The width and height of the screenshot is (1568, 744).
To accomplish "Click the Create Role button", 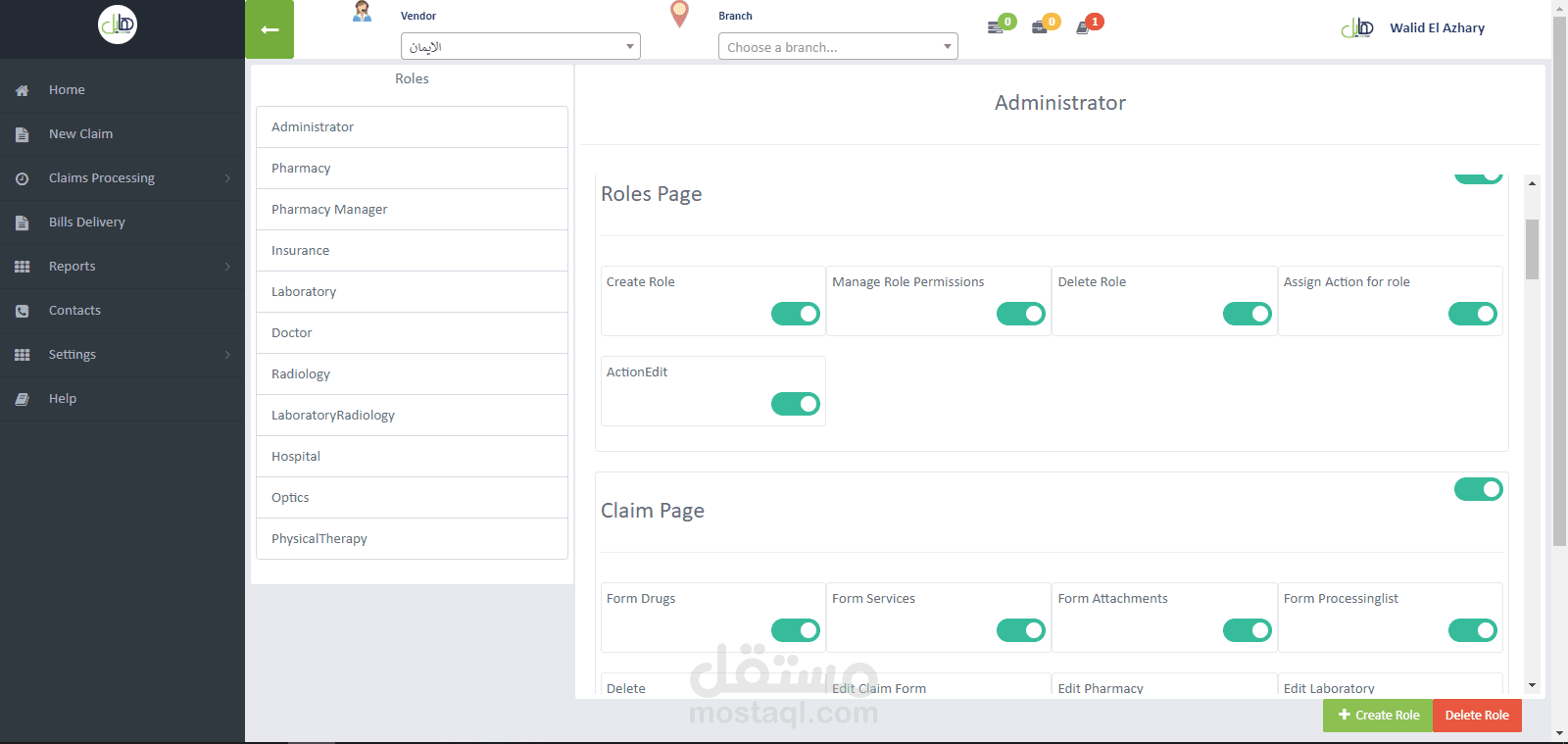I will [1378, 716].
